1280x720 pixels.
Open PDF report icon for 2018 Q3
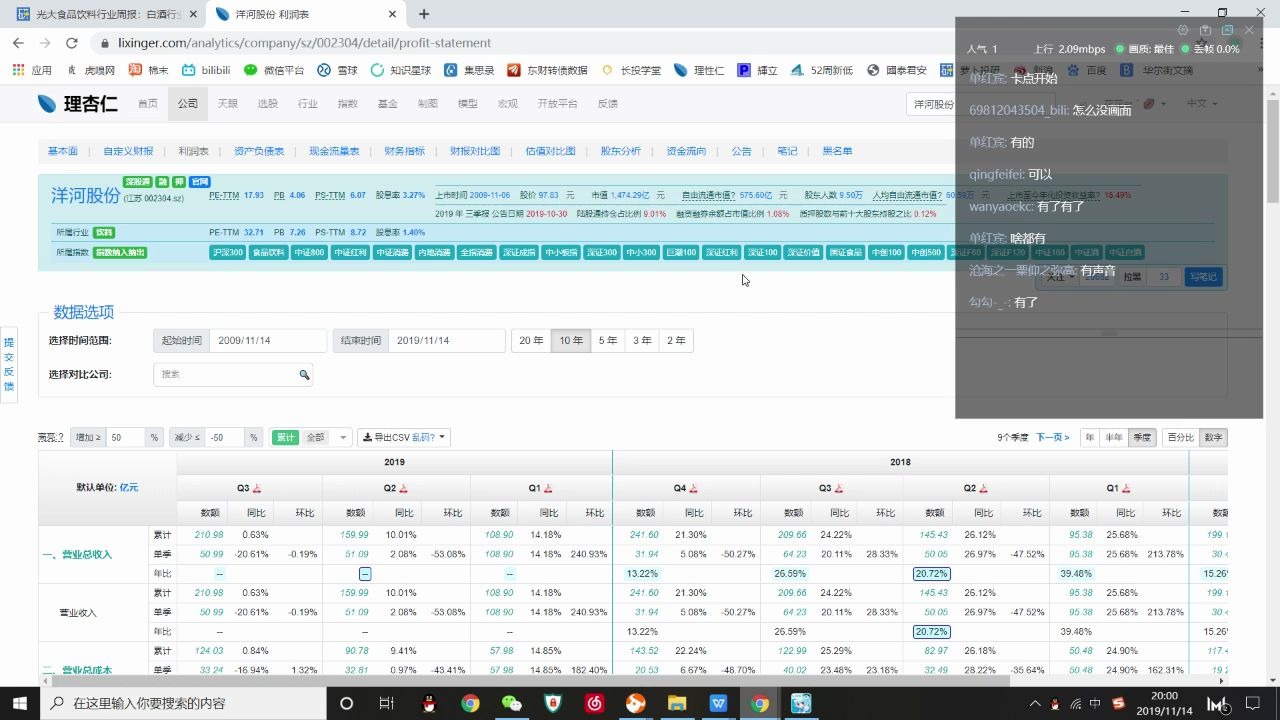coord(839,489)
